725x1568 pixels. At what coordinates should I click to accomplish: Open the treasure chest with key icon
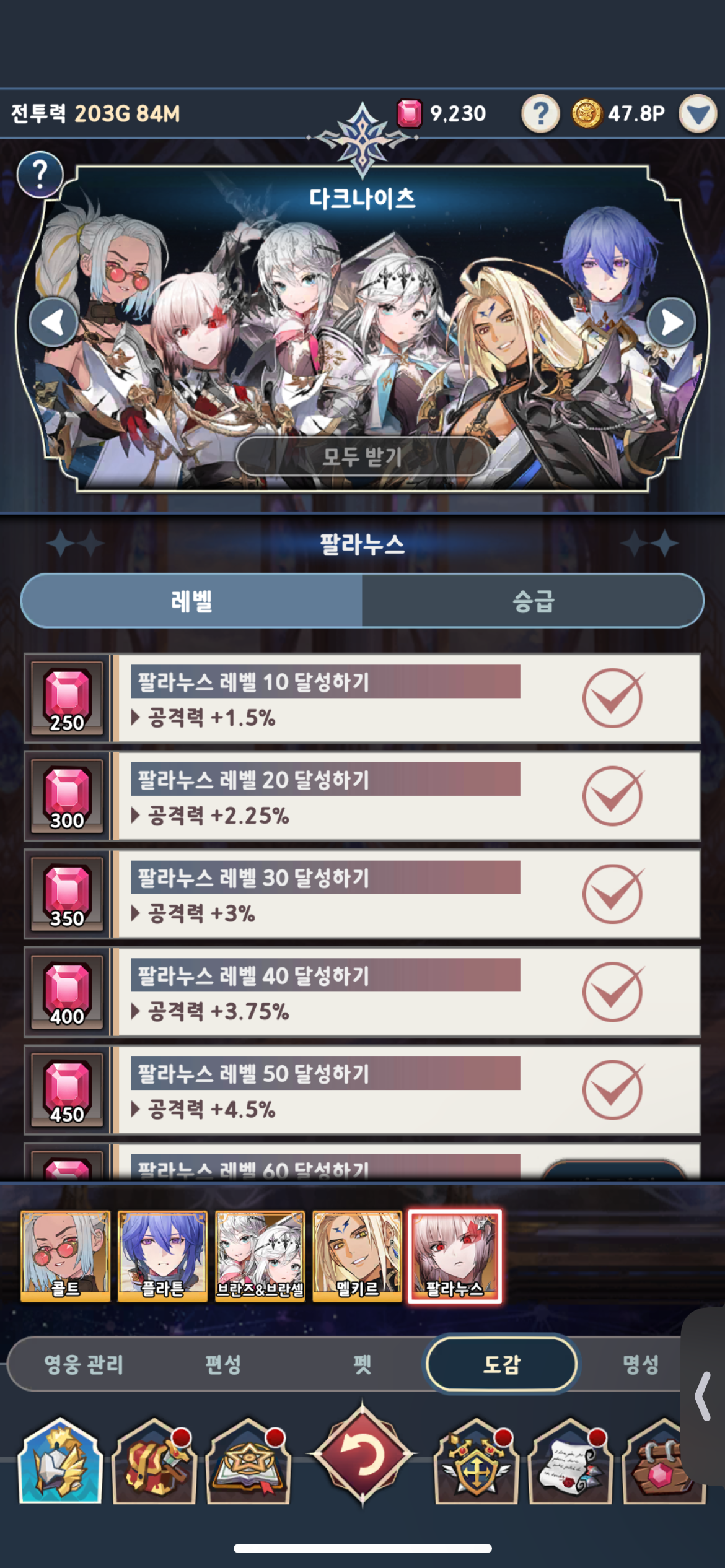[154, 1461]
